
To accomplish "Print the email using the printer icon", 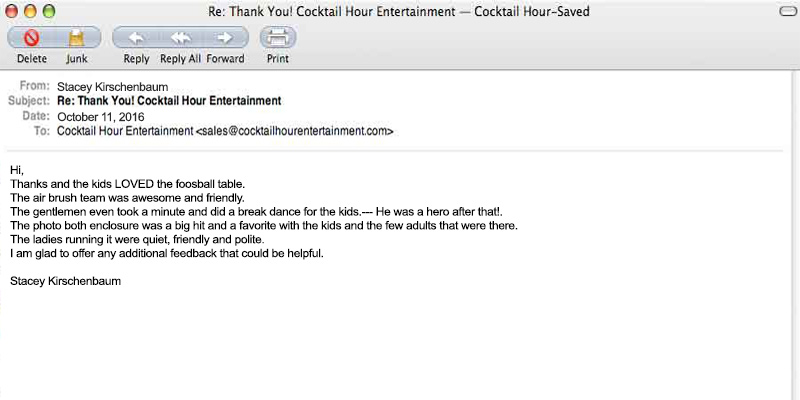I will [x=278, y=38].
